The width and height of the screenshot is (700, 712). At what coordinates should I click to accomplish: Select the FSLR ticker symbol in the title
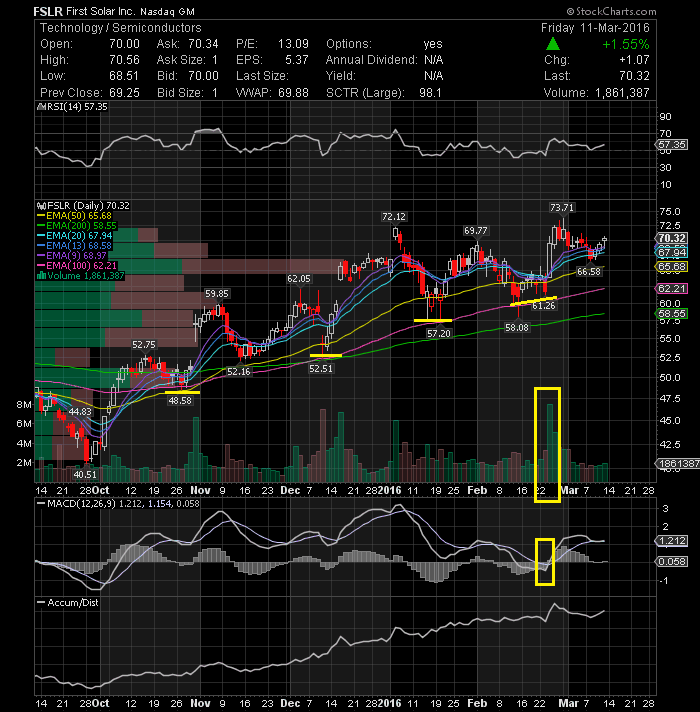[x=48, y=11]
